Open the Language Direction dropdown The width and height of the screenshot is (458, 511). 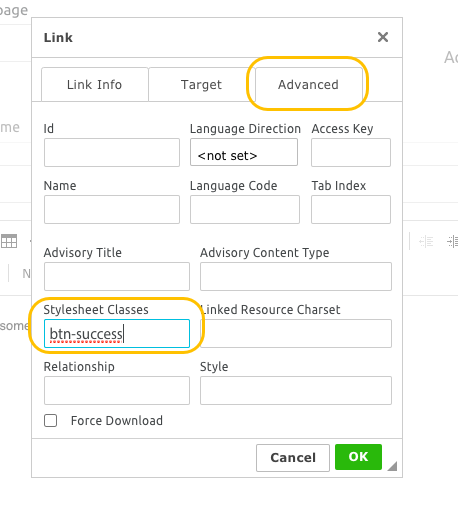[244, 152]
